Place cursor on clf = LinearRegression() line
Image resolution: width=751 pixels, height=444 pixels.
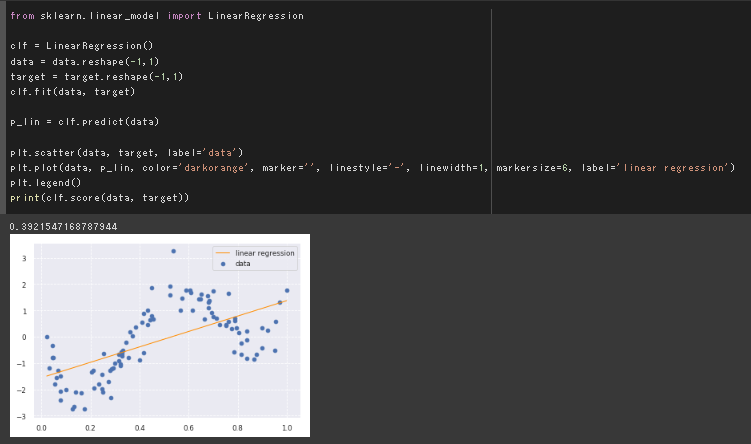(x=81, y=46)
